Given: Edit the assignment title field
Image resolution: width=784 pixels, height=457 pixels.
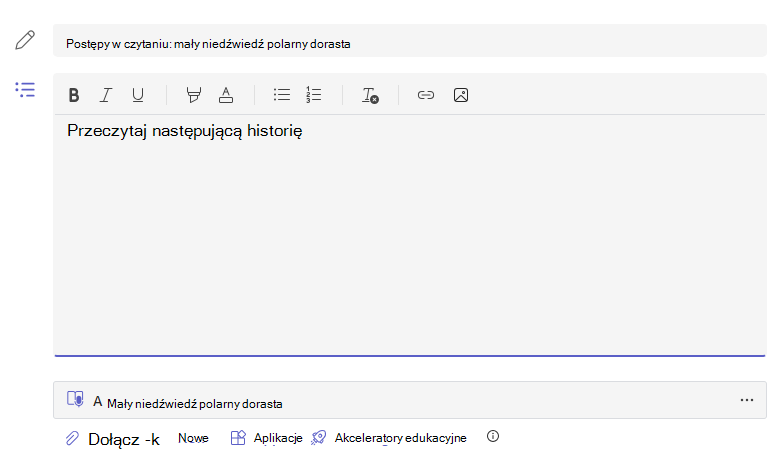Looking at the screenshot, I should [x=410, y=40].
